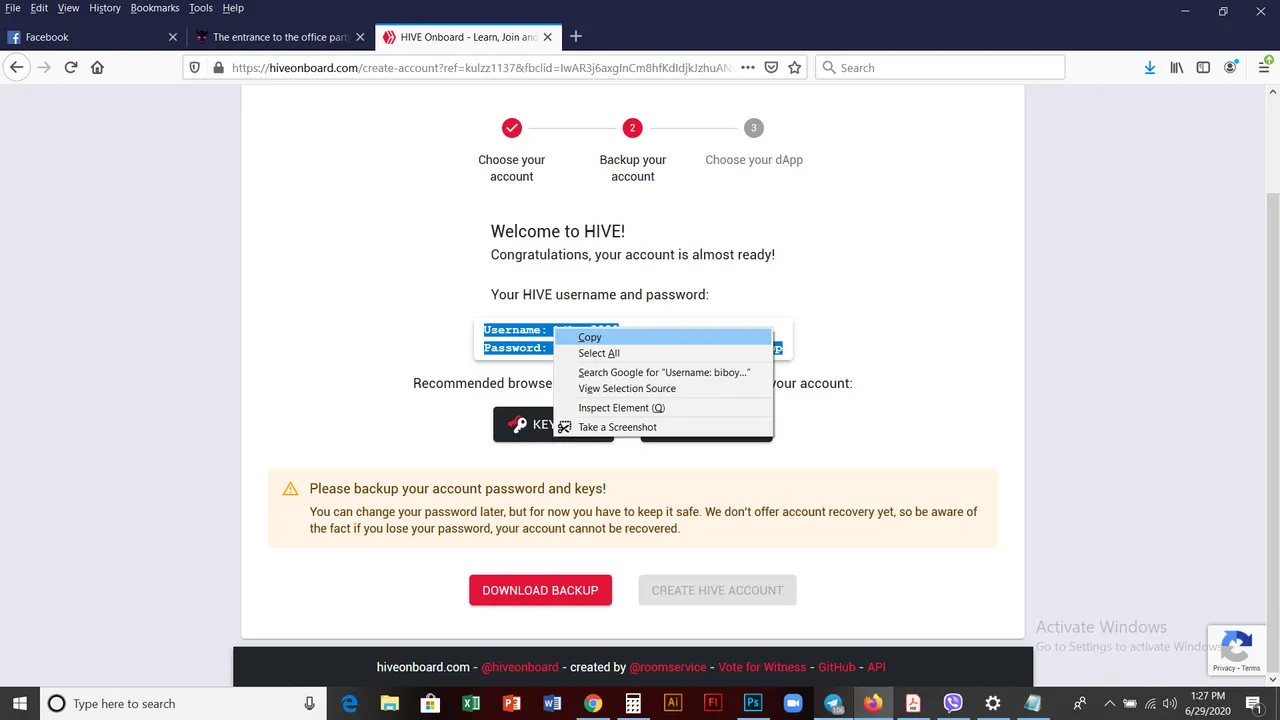Open Photoshop from the taskbar
The image size is (1280, 720).
point(753,703)
